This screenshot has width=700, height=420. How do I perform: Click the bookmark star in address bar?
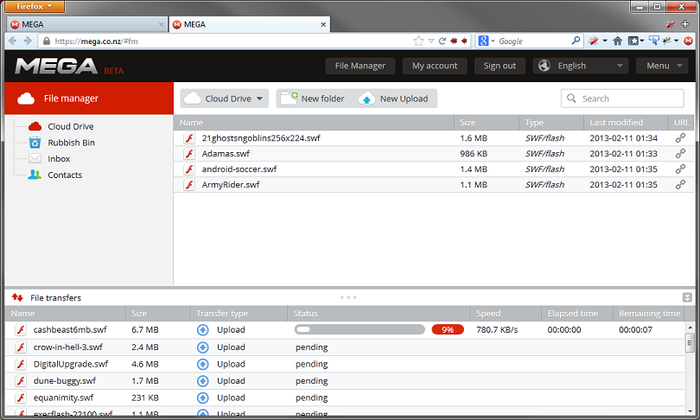coord(418,41)
